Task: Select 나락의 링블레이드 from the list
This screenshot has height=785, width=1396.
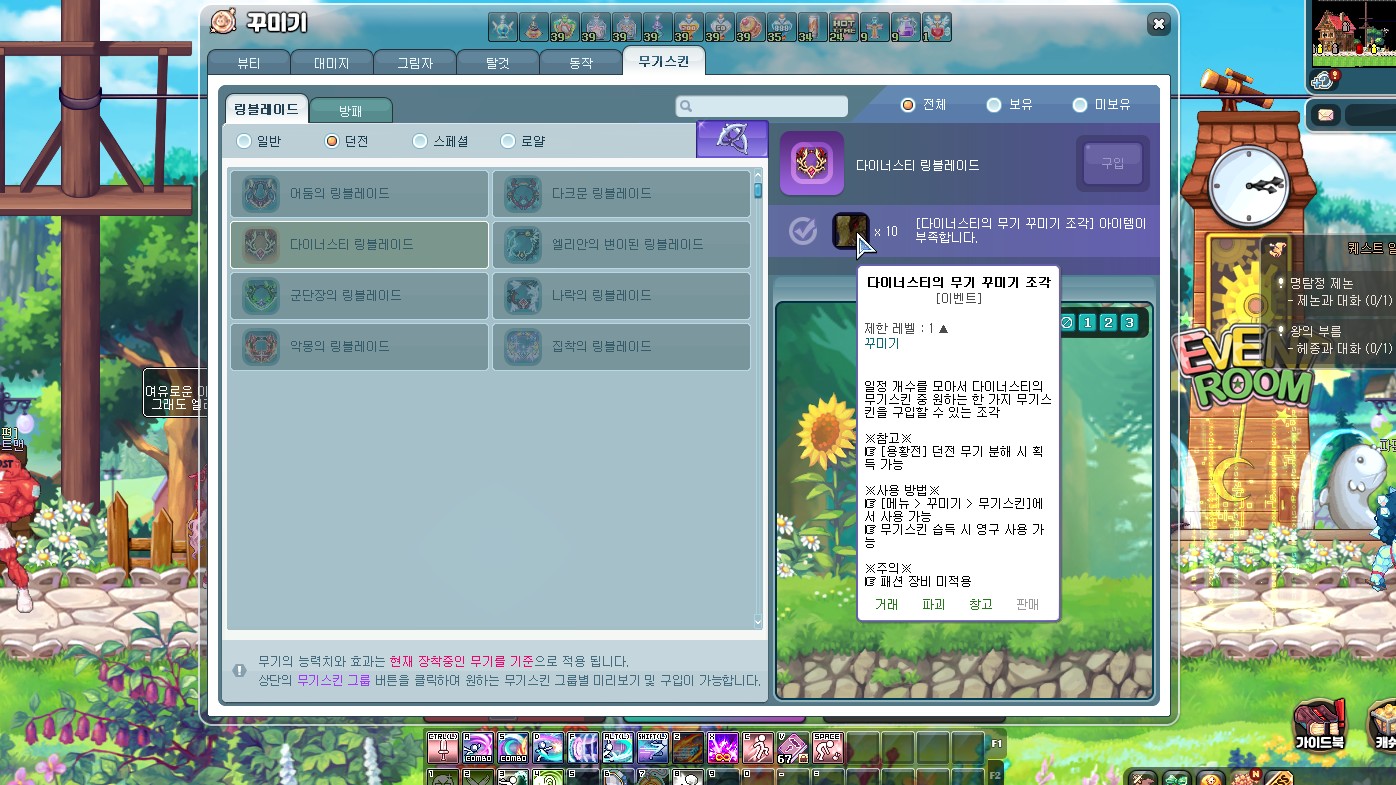Action: click(x=621, y=295)
